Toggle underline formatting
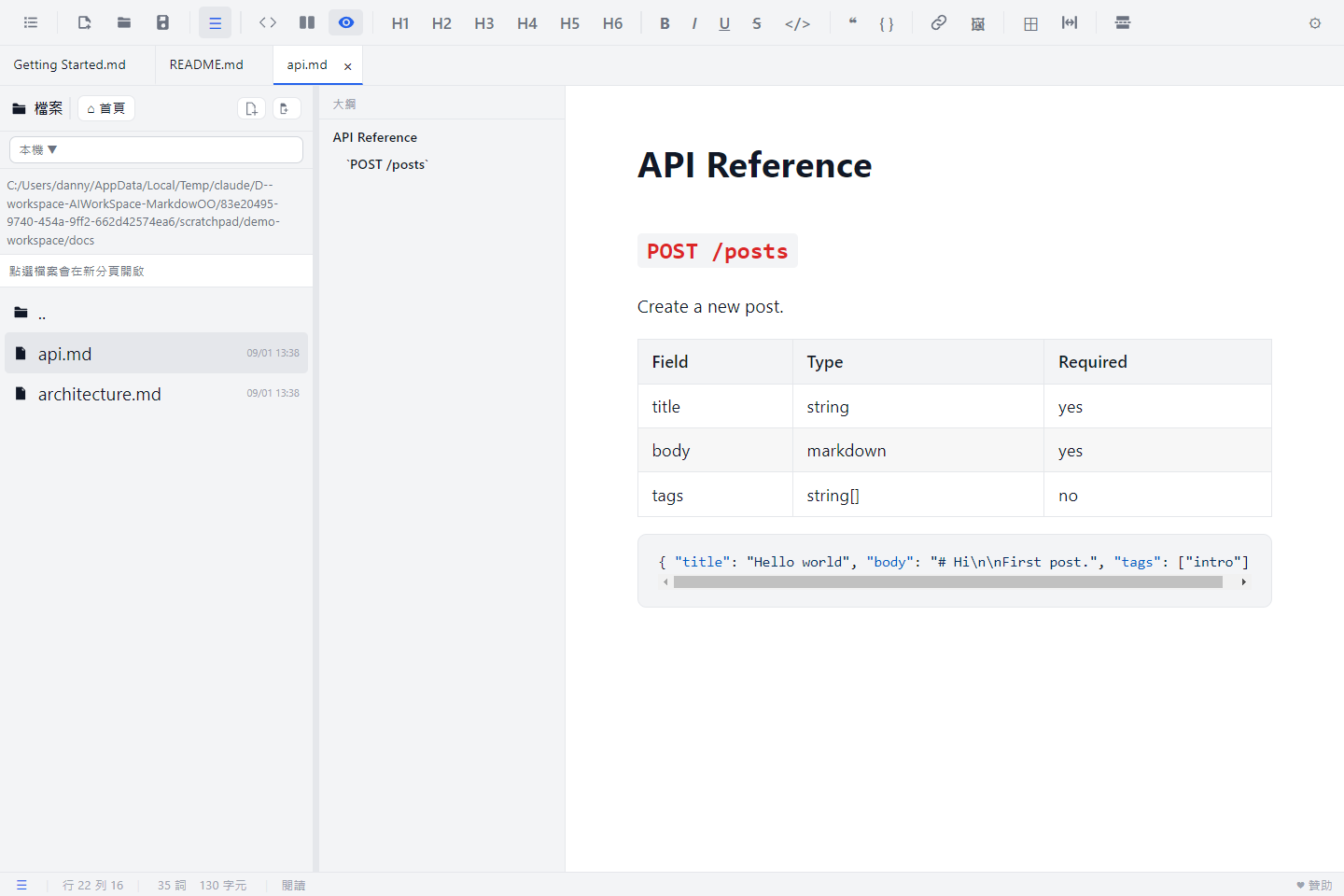 pos(724,23)
